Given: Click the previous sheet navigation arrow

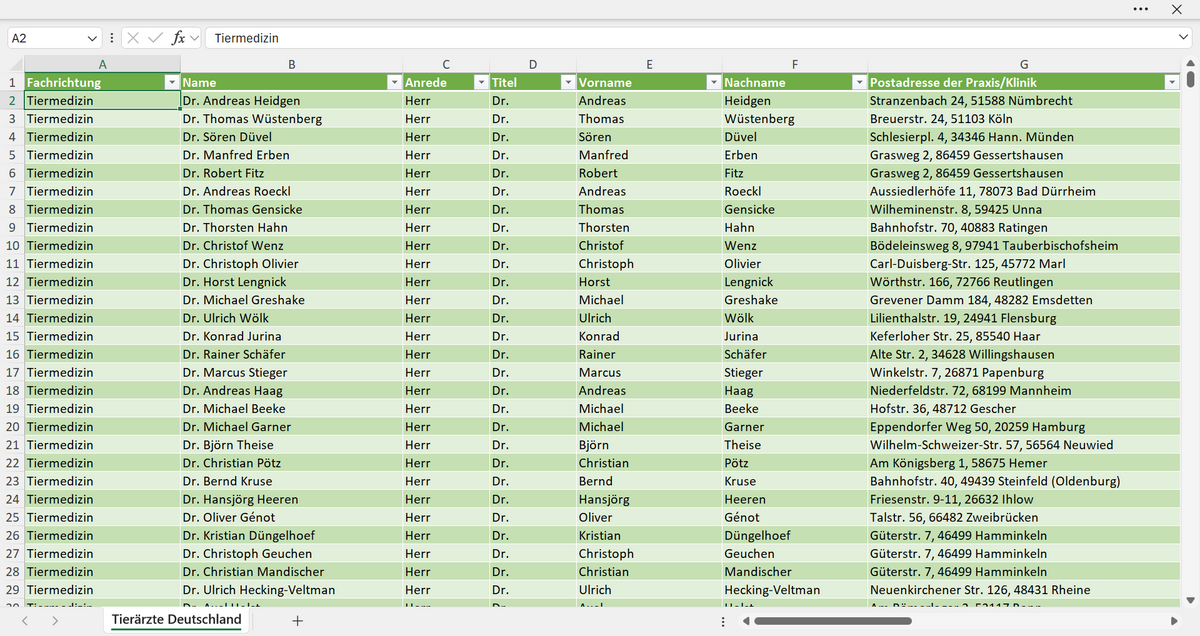Looking at the screenshot, I should click(x=25, y=621).
